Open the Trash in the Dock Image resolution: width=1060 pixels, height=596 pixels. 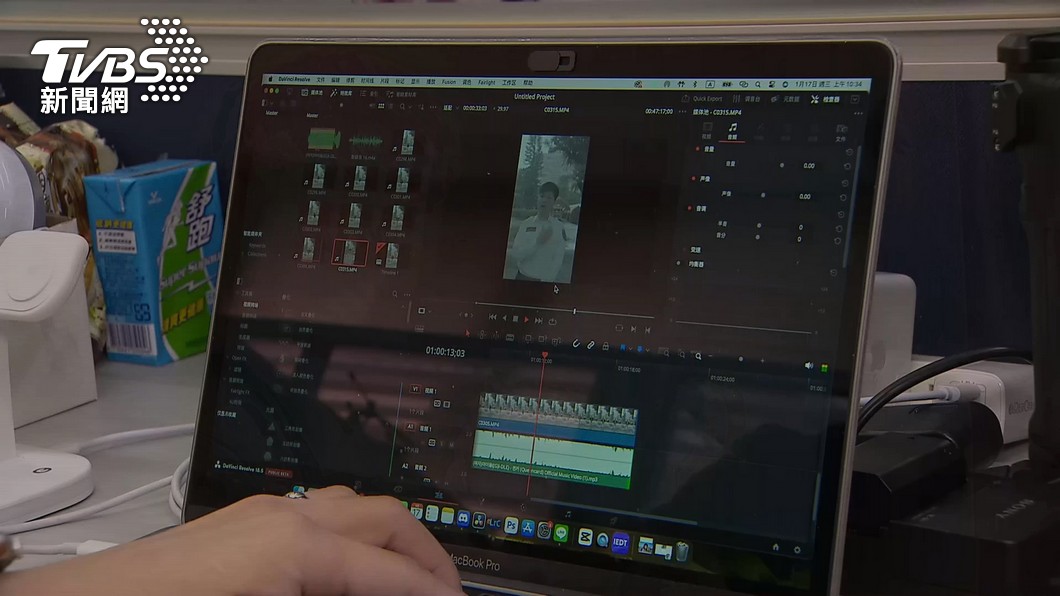[682, 552]
